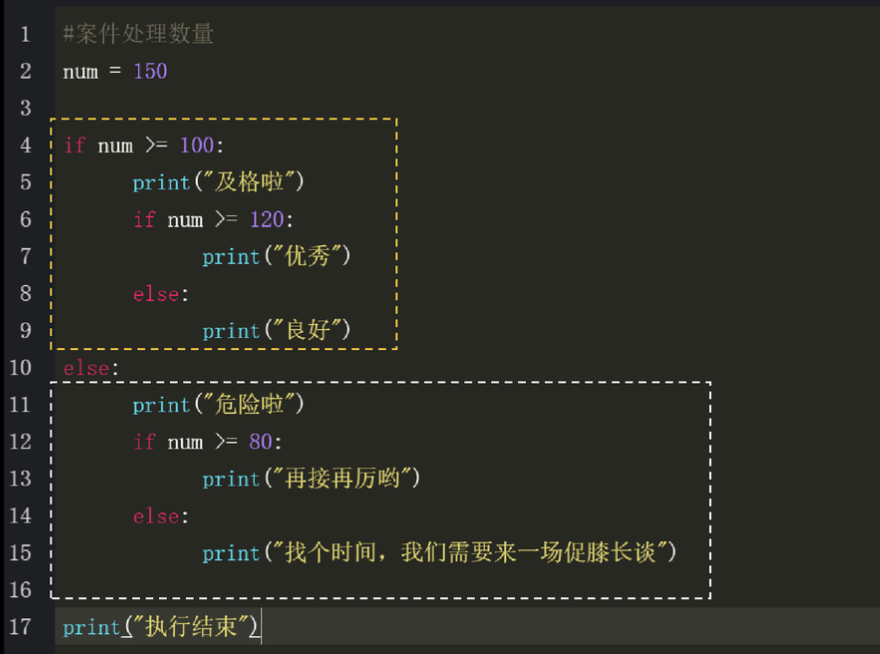Image resolution: width=880 pixels, height=654 pixels.
Task: Click the number 120 on line 6
Action: point(267,220)
